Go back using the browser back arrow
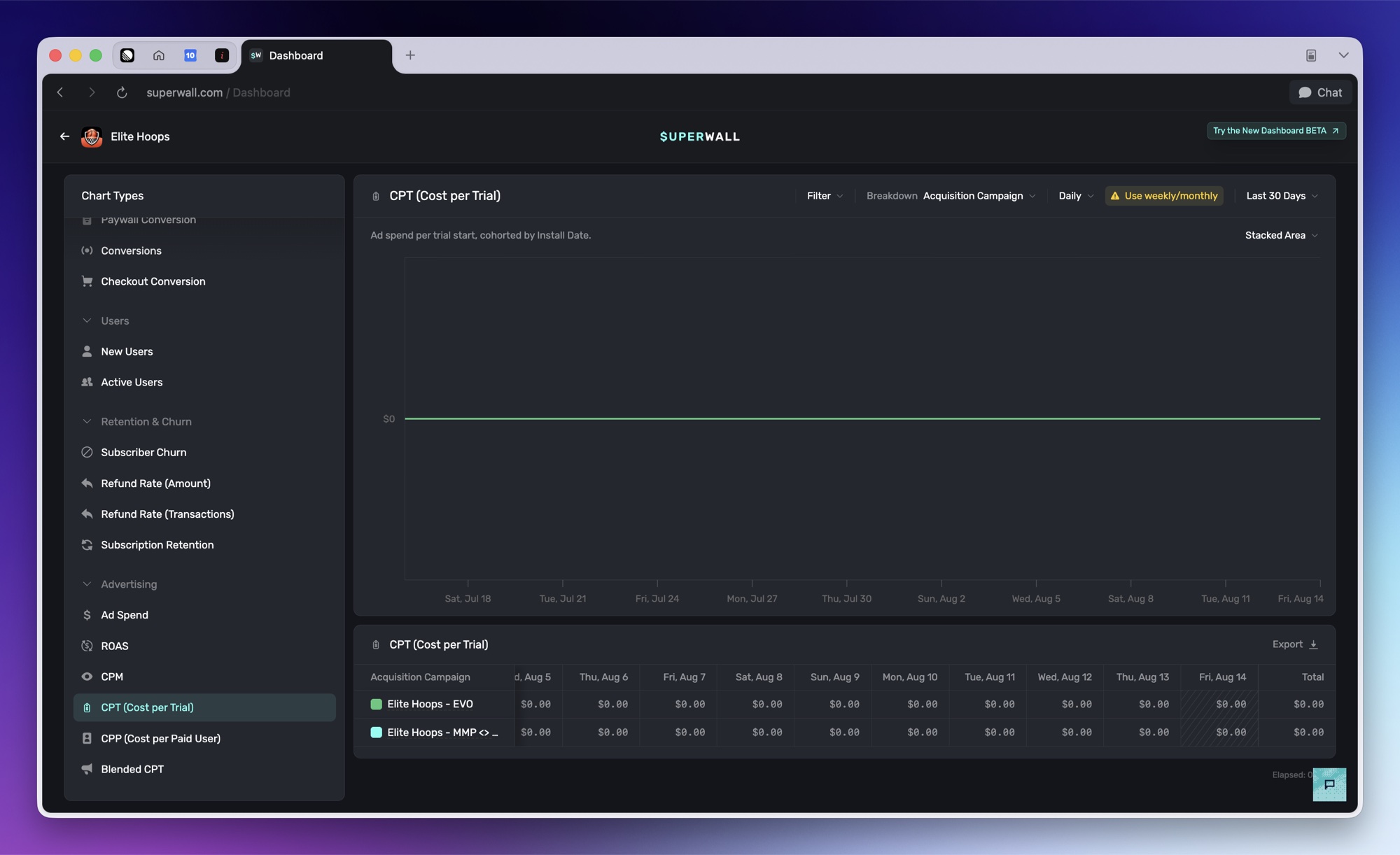This screenshot has width=1400, height=855. (60, 92)
